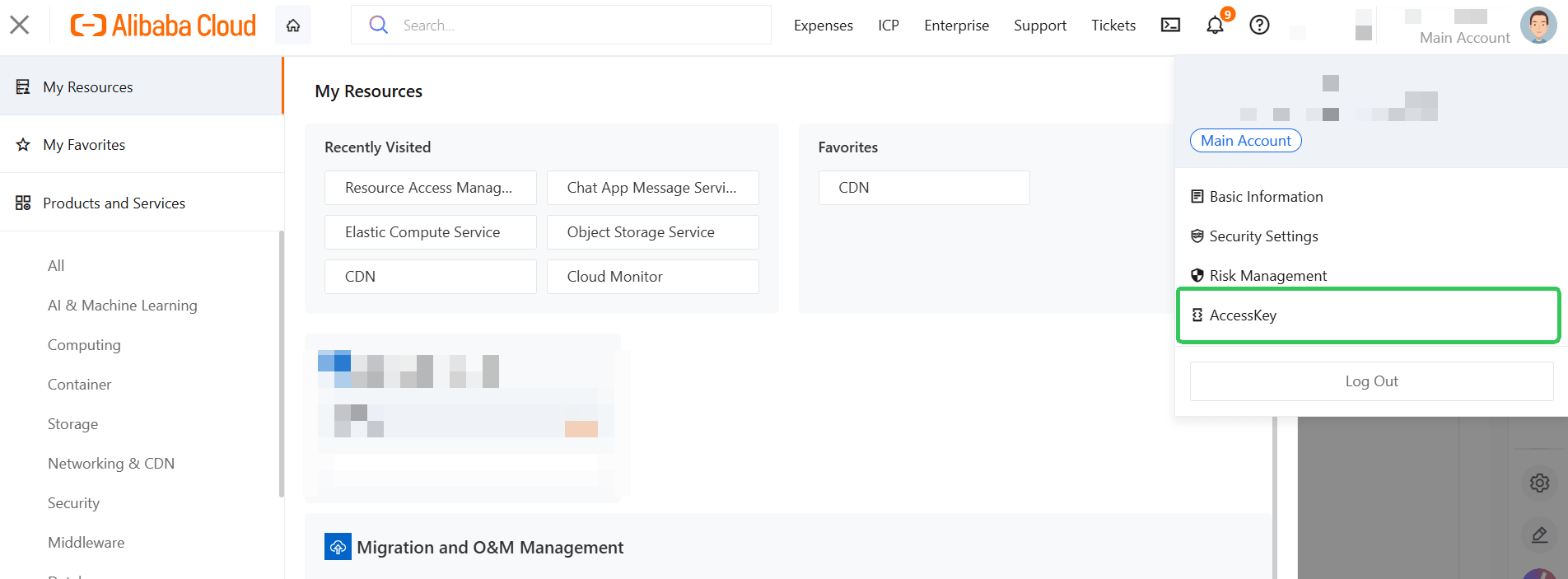
Task: Select the Security category
Action: coord(73,502)
